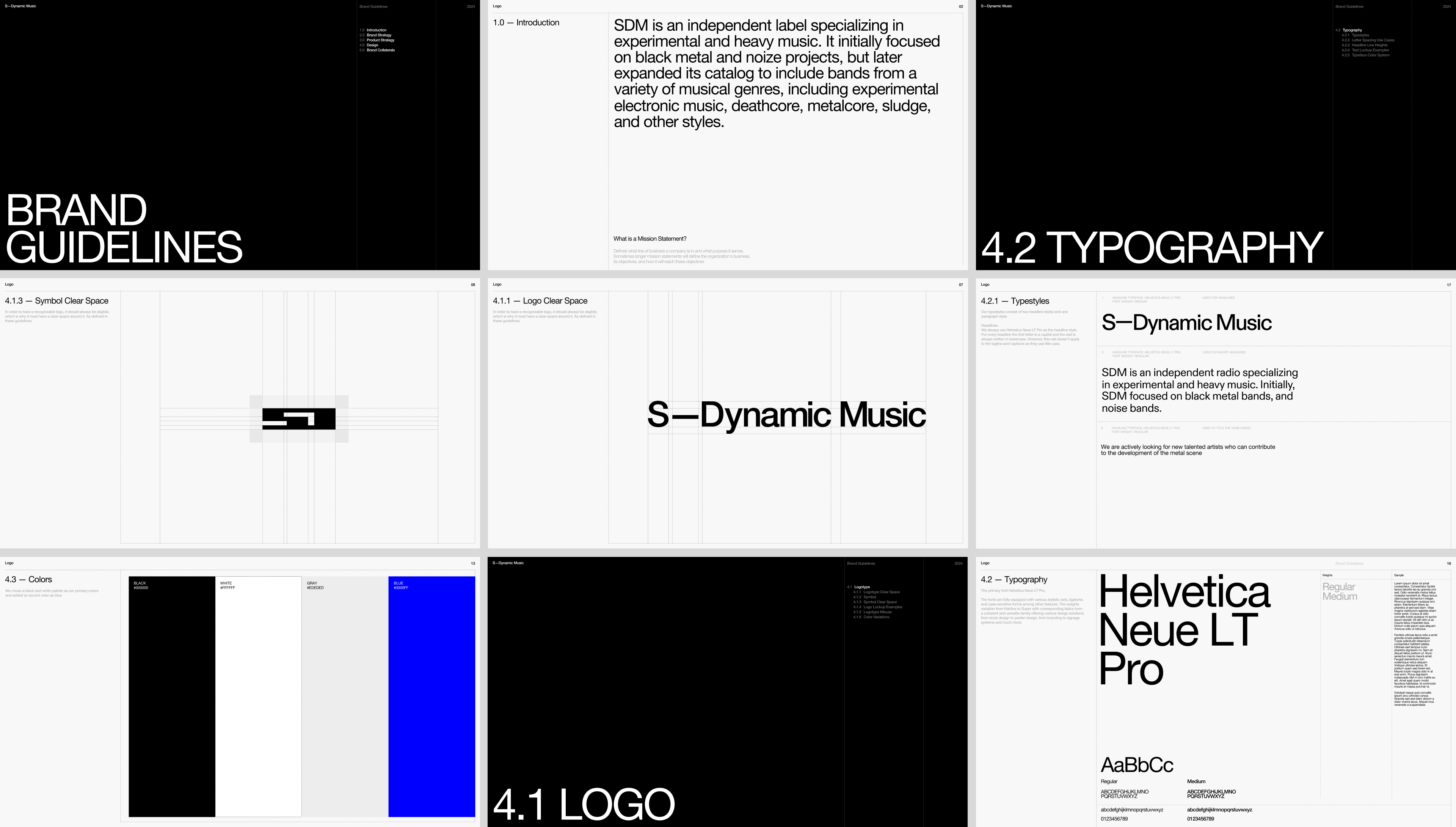Select Color Variations entry in Logotype list

coord(876,617)
